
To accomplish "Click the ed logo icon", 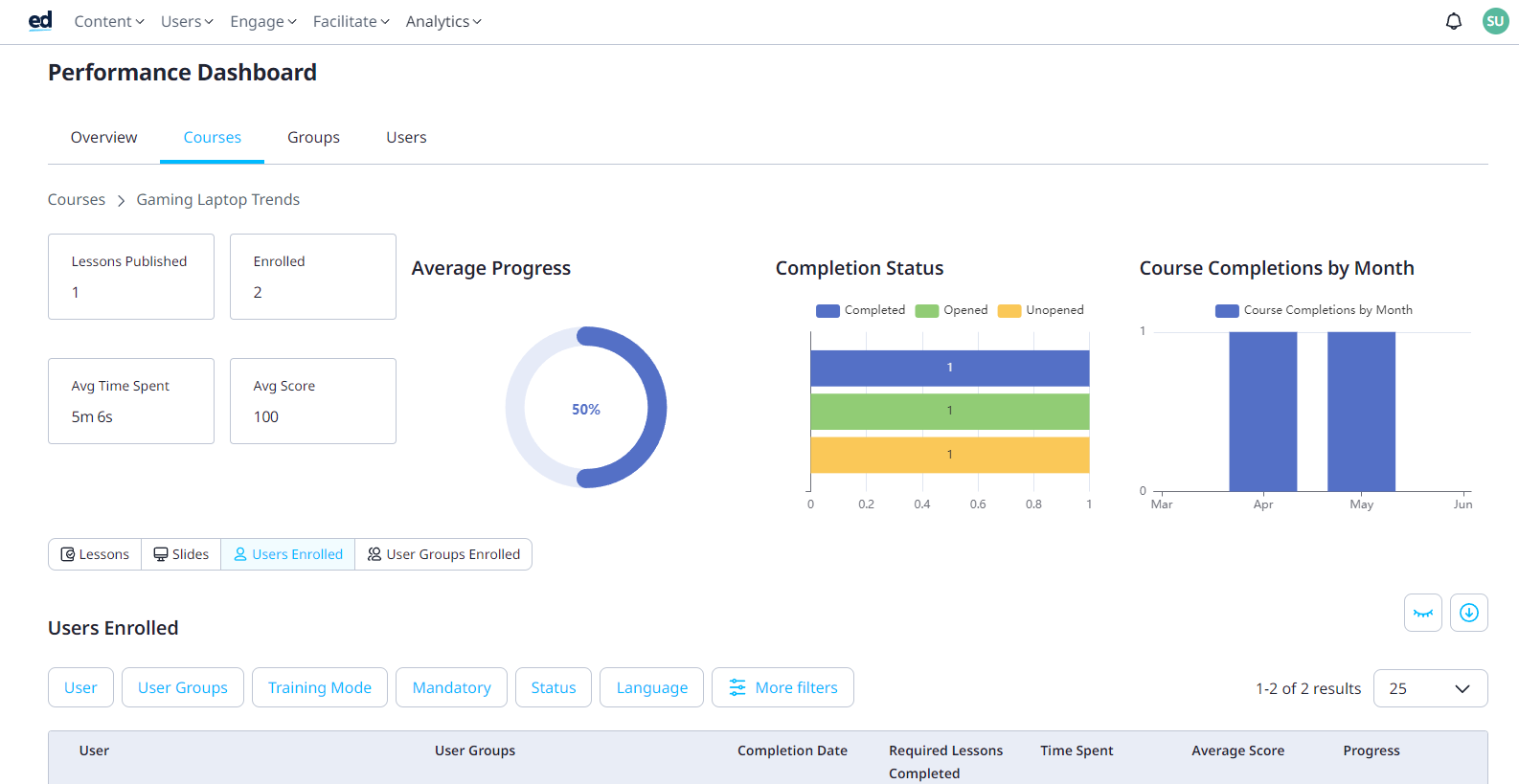I will coord(40,21).
